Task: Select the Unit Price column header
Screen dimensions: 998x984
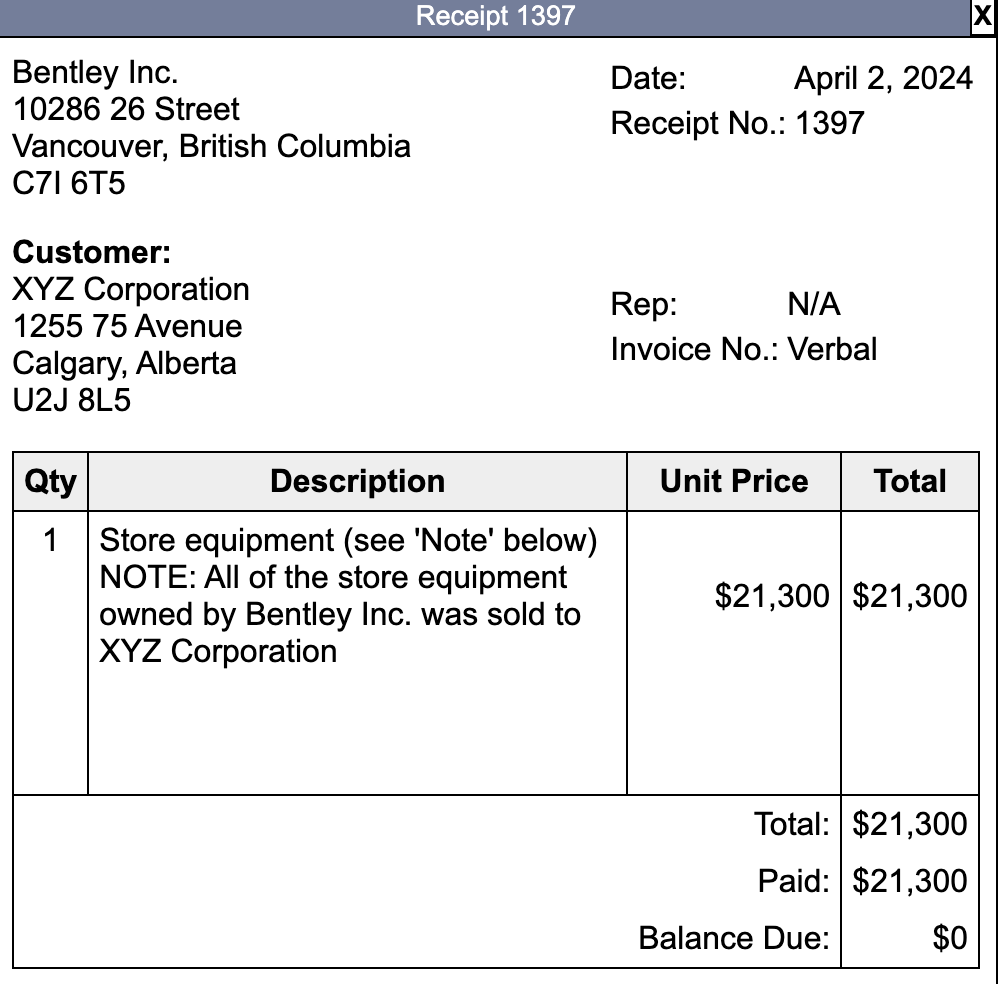Action: pos(733,481)
